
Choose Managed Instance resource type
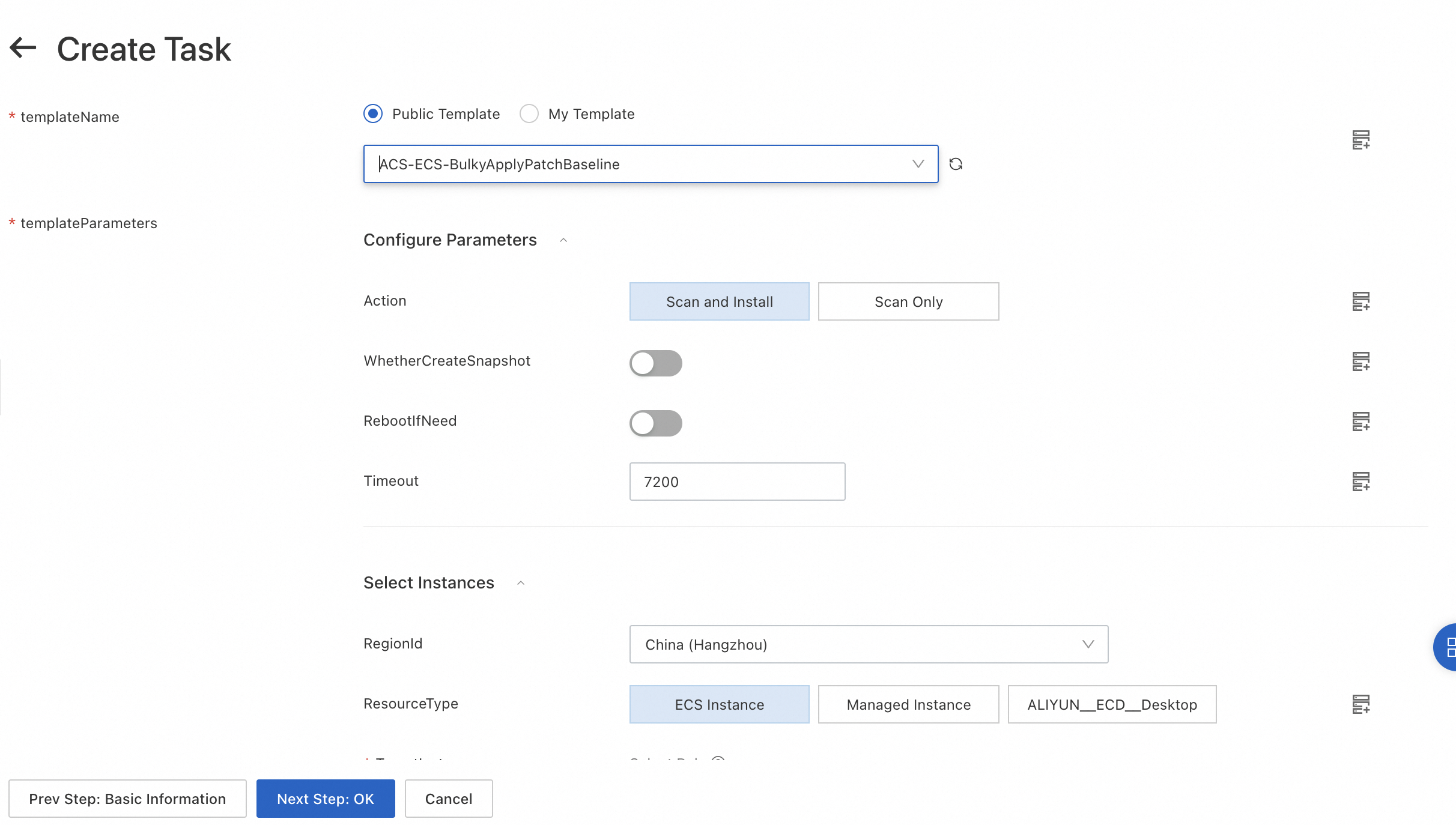pyautogui.click(x=908, y=704)
